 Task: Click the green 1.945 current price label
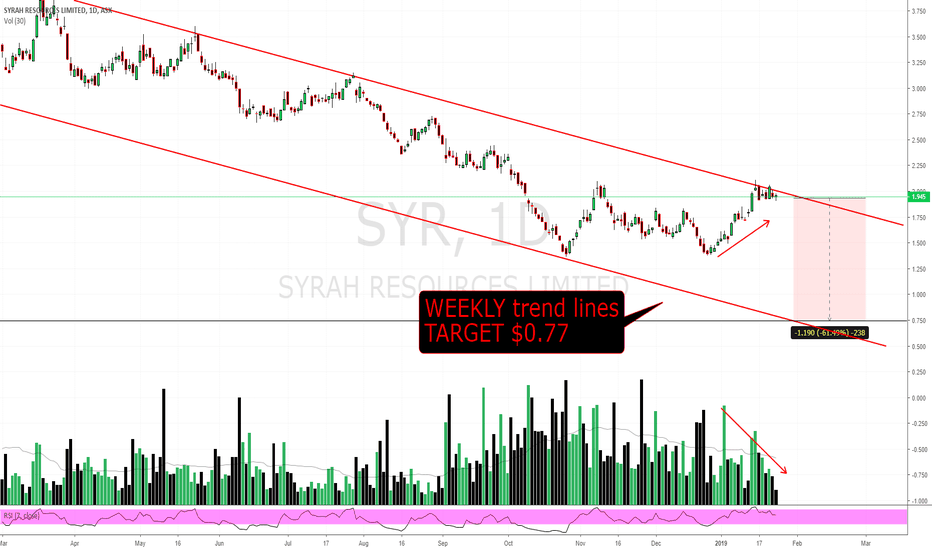pos(918,196)
